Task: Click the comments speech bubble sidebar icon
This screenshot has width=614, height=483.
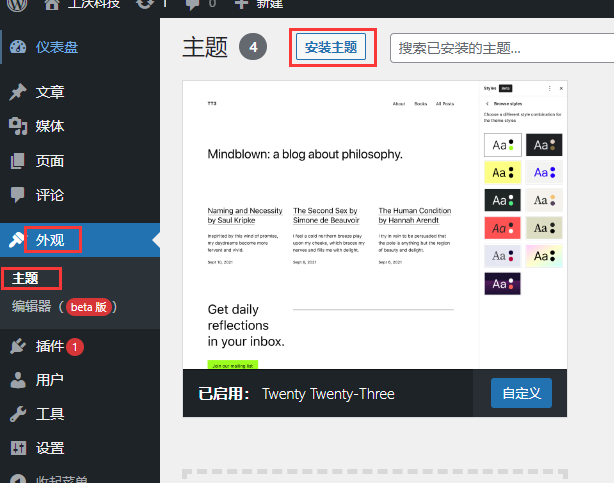Action: 18,195
